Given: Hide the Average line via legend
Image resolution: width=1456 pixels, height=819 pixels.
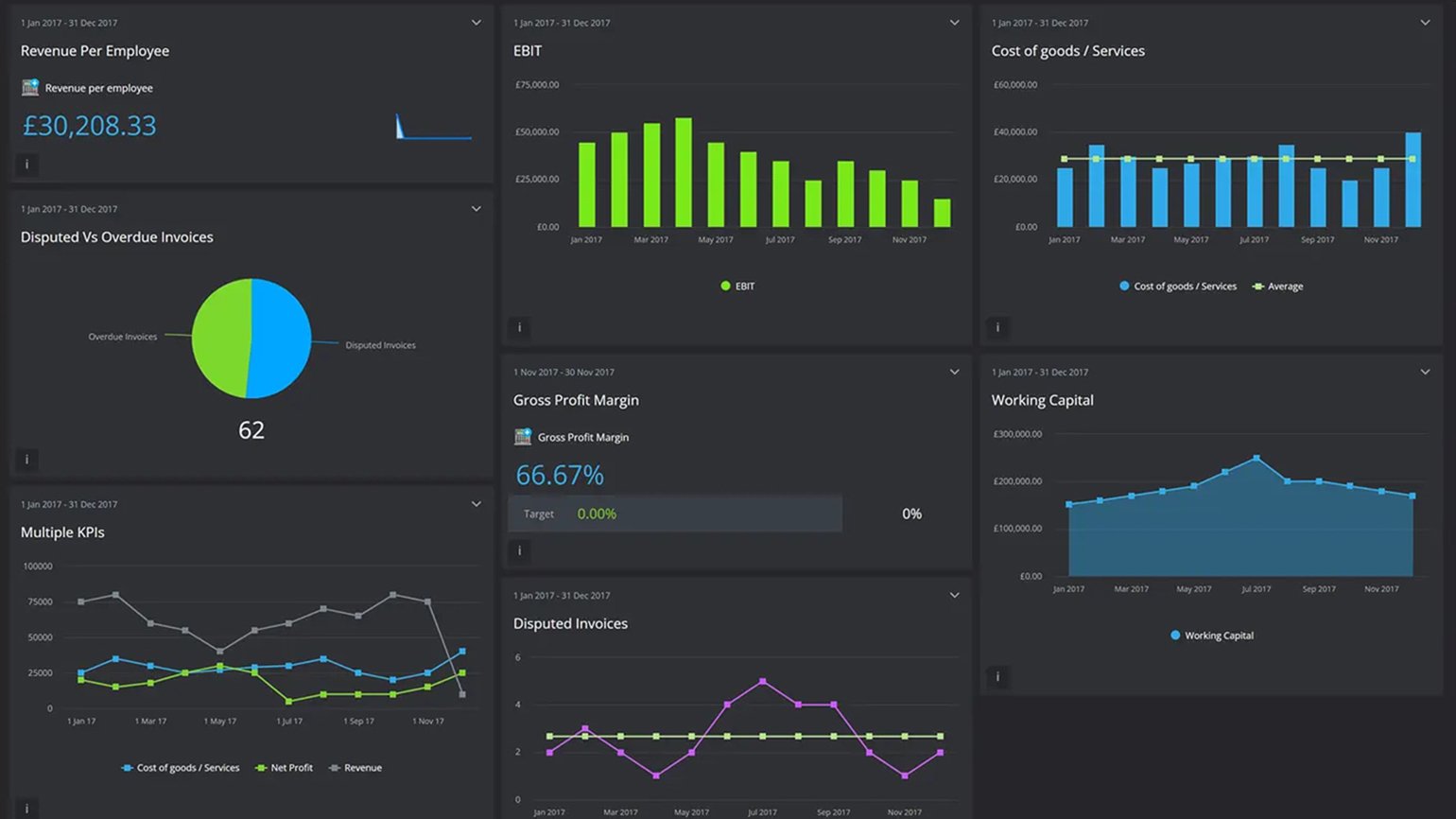Looking at the screenshot, I should (1277, 287).
